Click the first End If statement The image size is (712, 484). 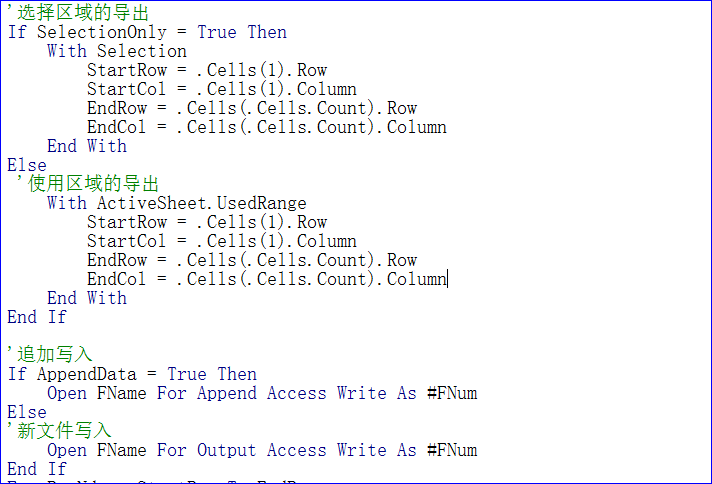(x=37, y=317)
